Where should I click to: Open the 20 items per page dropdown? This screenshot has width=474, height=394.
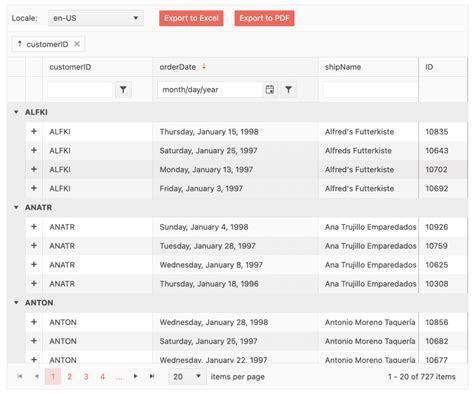coord(187,376)
